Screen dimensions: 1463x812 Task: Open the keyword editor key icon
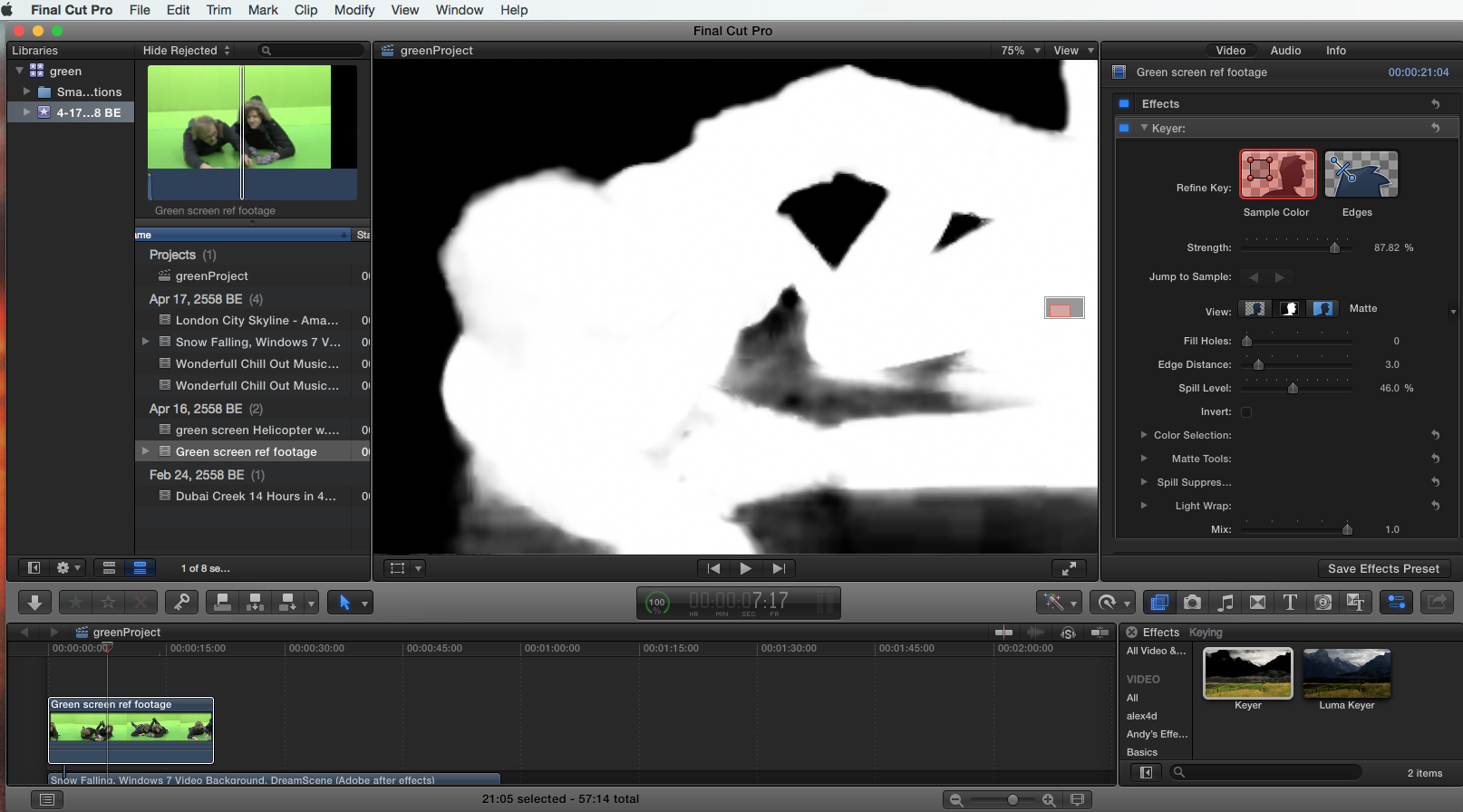(x=181, y=603)
